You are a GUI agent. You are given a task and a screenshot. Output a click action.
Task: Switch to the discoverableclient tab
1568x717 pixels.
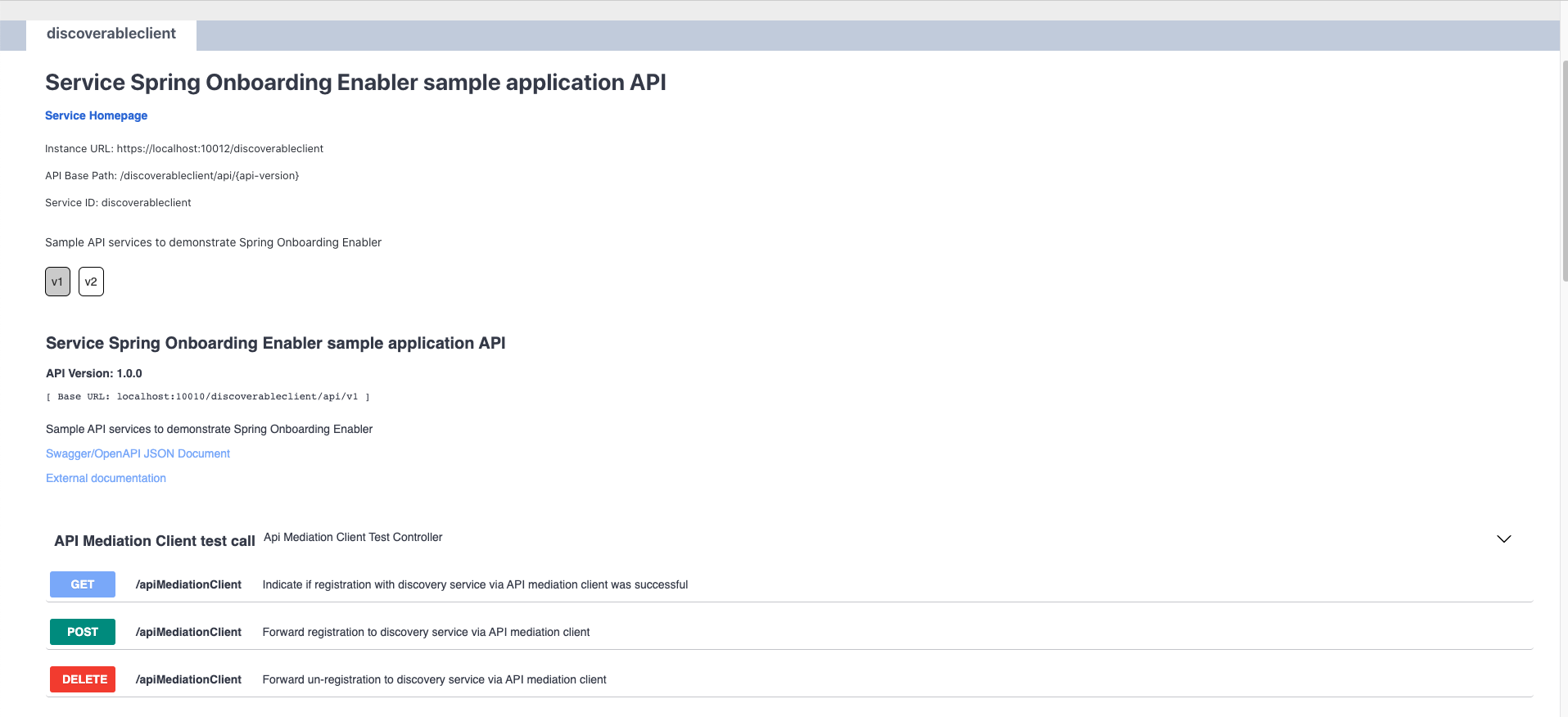pos(111,34)
